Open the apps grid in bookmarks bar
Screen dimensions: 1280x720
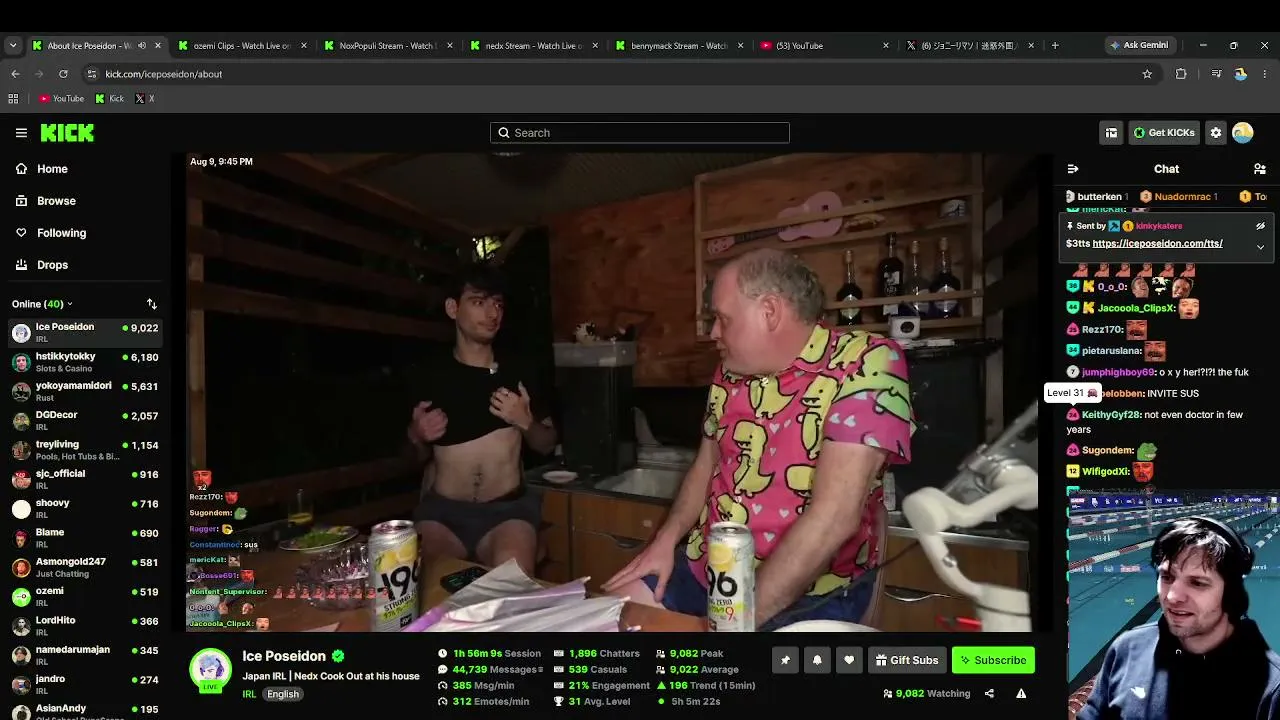coord(13,99)
